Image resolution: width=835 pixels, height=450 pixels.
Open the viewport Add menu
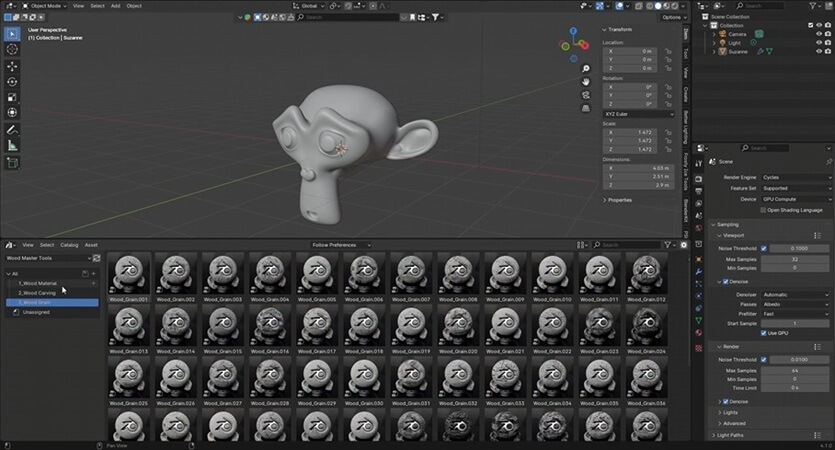tap(116, 6)
